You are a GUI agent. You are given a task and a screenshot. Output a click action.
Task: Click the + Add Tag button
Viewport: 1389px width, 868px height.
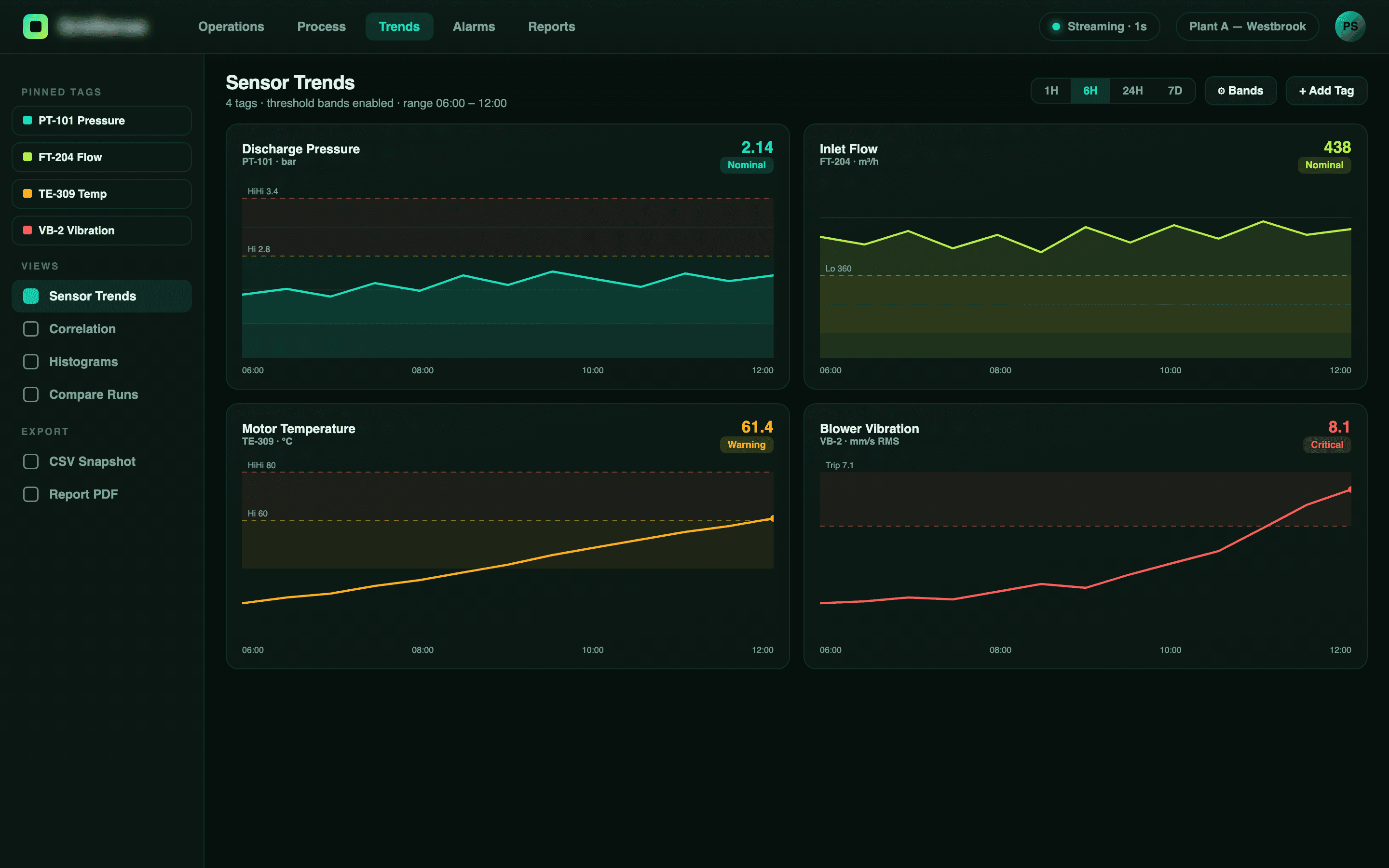click(x=1326, y=91)
